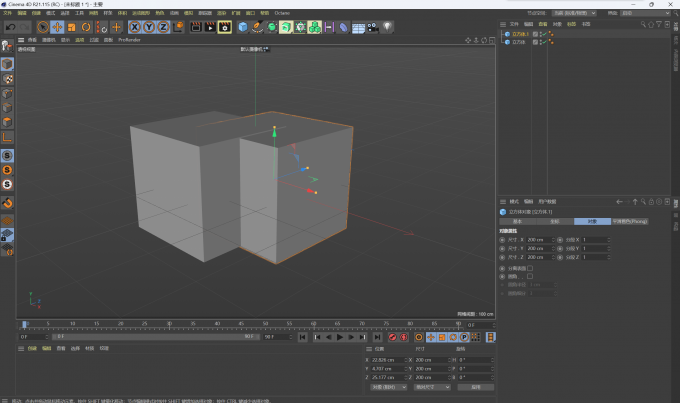680x403 pixels.
Task: Activate the Scale tool
Action: pyautogui.click(x=72, y=27)
